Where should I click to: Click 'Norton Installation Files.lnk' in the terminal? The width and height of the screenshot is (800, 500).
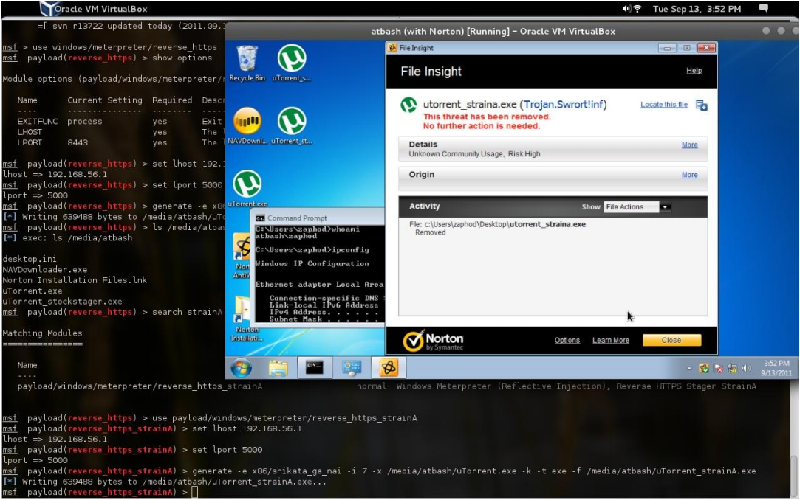(74, 280)
